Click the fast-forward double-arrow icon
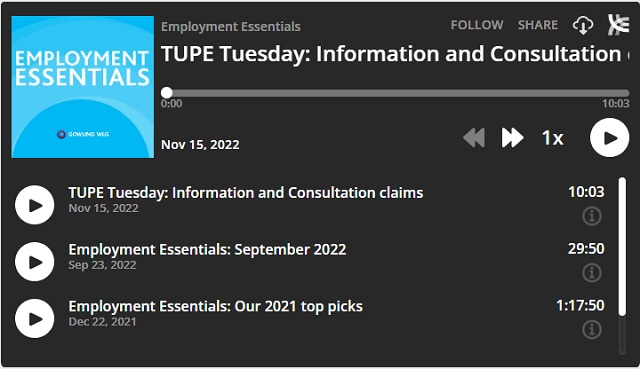Viewport: 640px width, 369px height. pos(512,138)
